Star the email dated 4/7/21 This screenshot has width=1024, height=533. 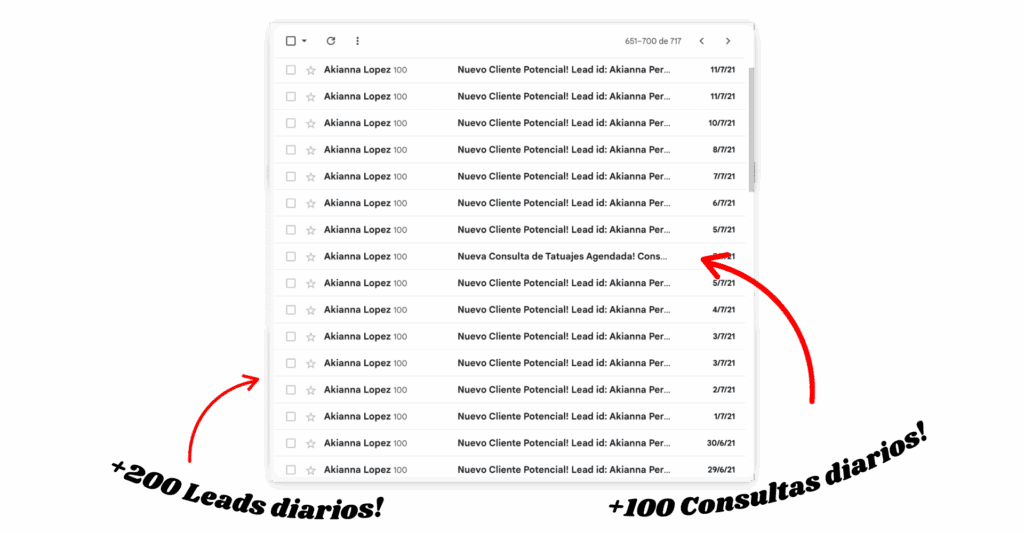pos(310,310)
